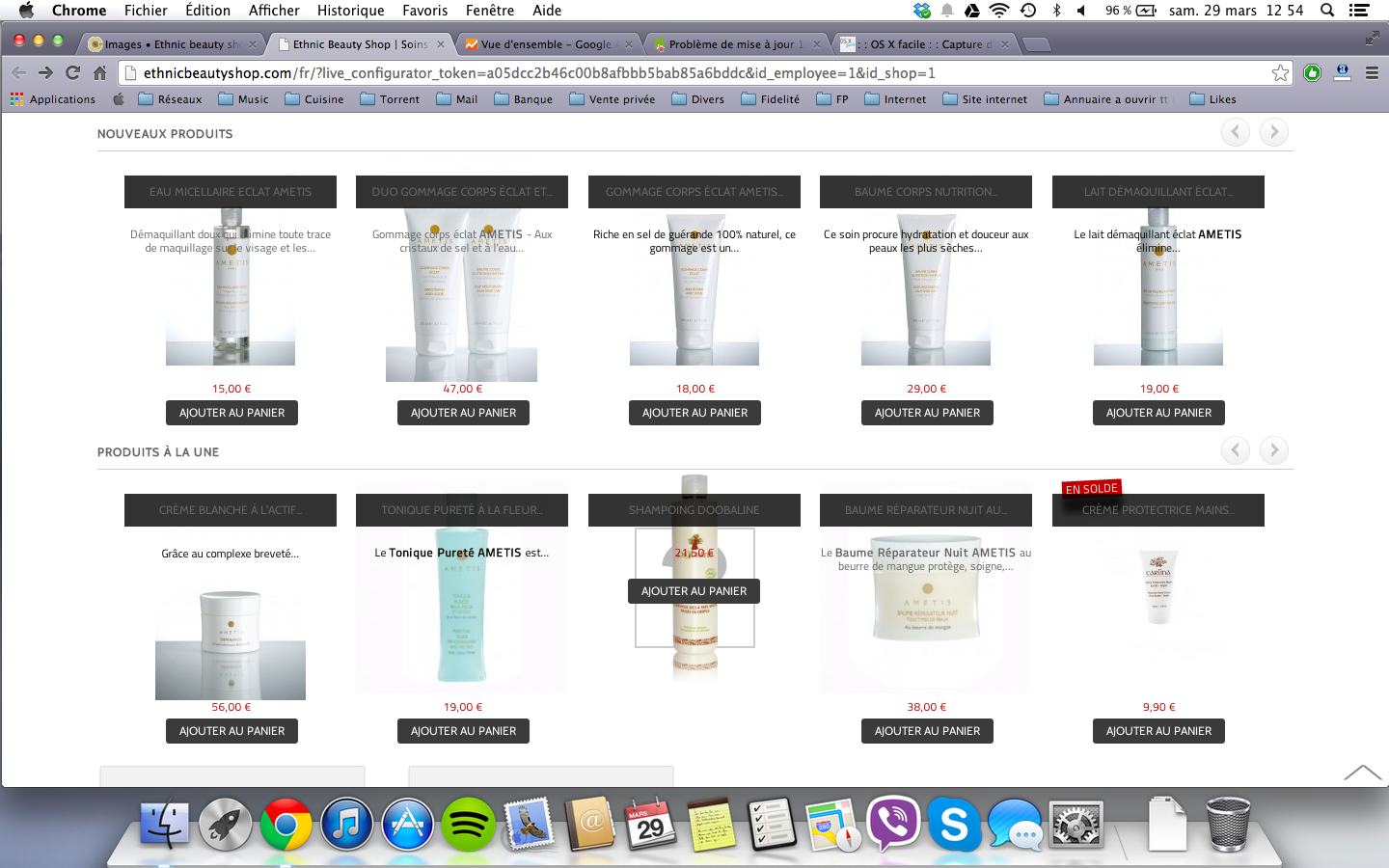Image resolution: width=1389 pixels, height=868 pixels.
Task: Expand the Cuisine bookmarks folder
Action: 314,99
